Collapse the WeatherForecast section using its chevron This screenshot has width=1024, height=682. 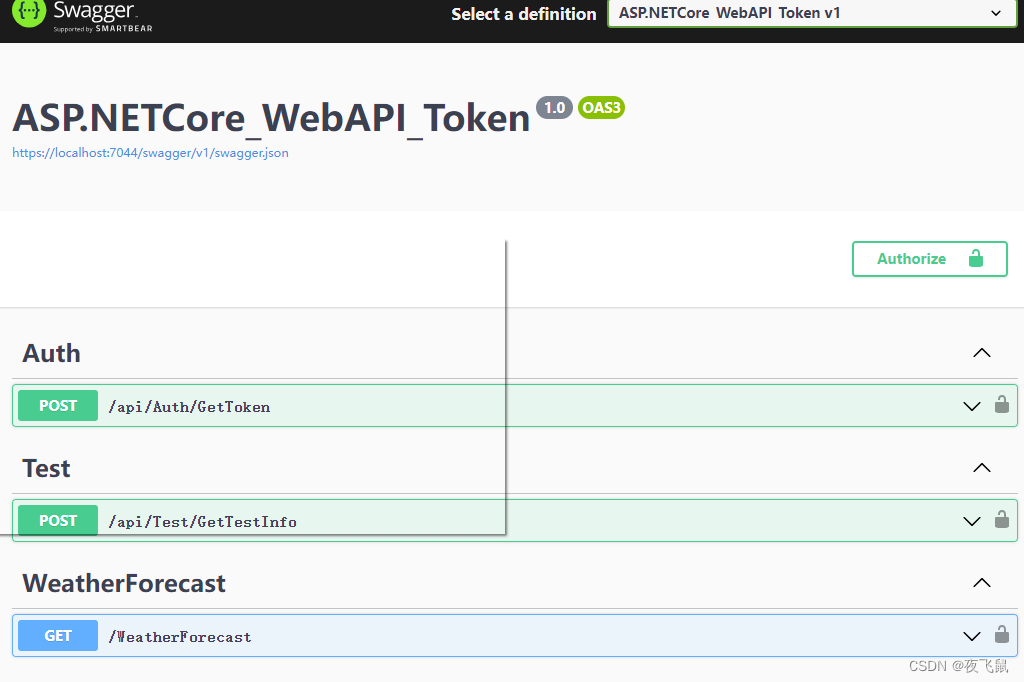[x=982, y=583]
